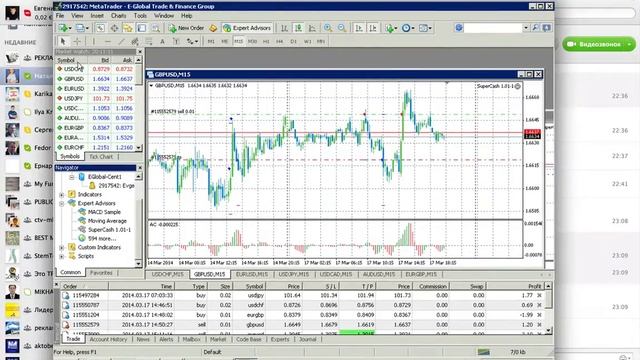Click the green Видеозвонок button

599,44
